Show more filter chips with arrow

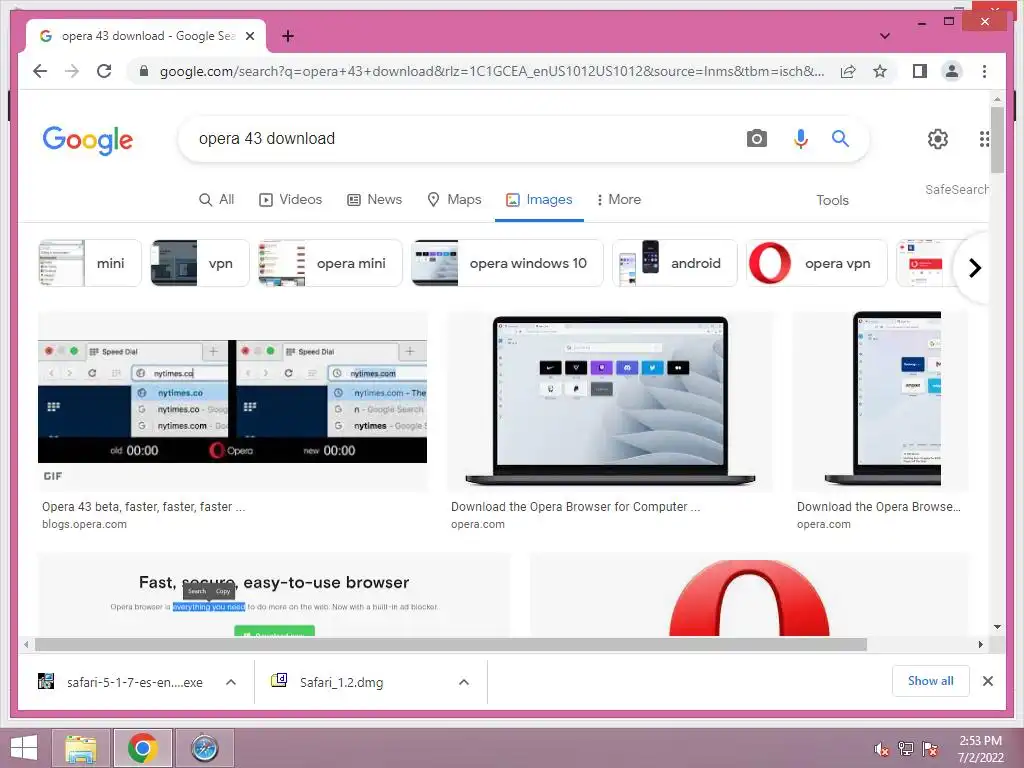pos(974,268)
